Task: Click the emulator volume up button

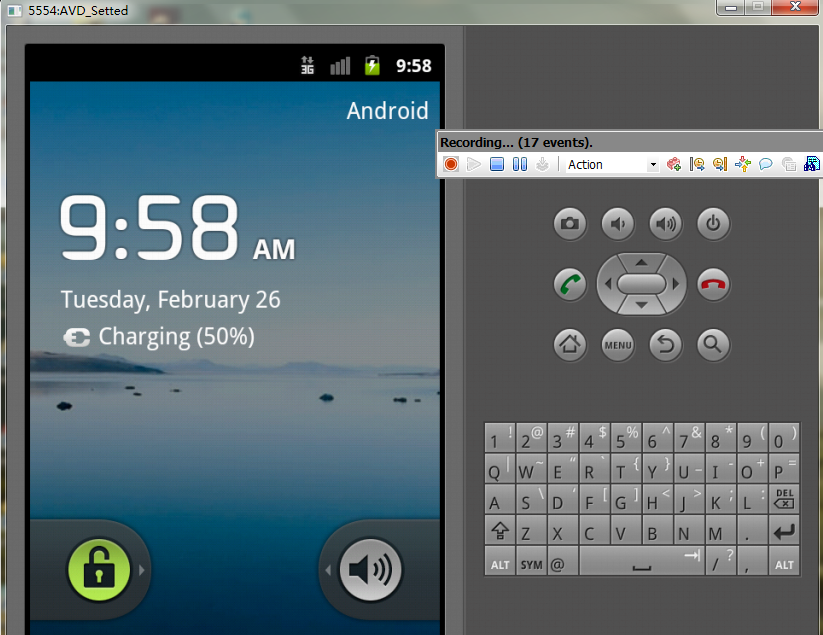Action: click(666, 224)
